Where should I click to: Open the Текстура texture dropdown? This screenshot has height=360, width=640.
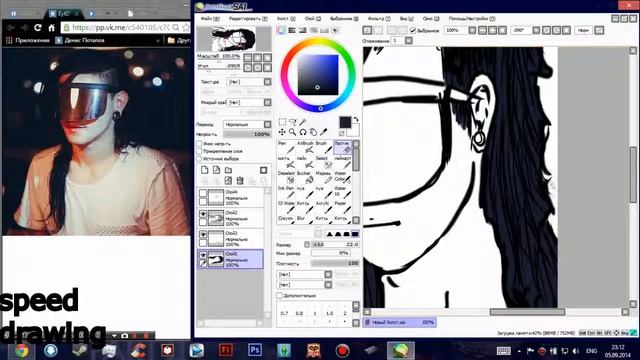tap(267, 82)
